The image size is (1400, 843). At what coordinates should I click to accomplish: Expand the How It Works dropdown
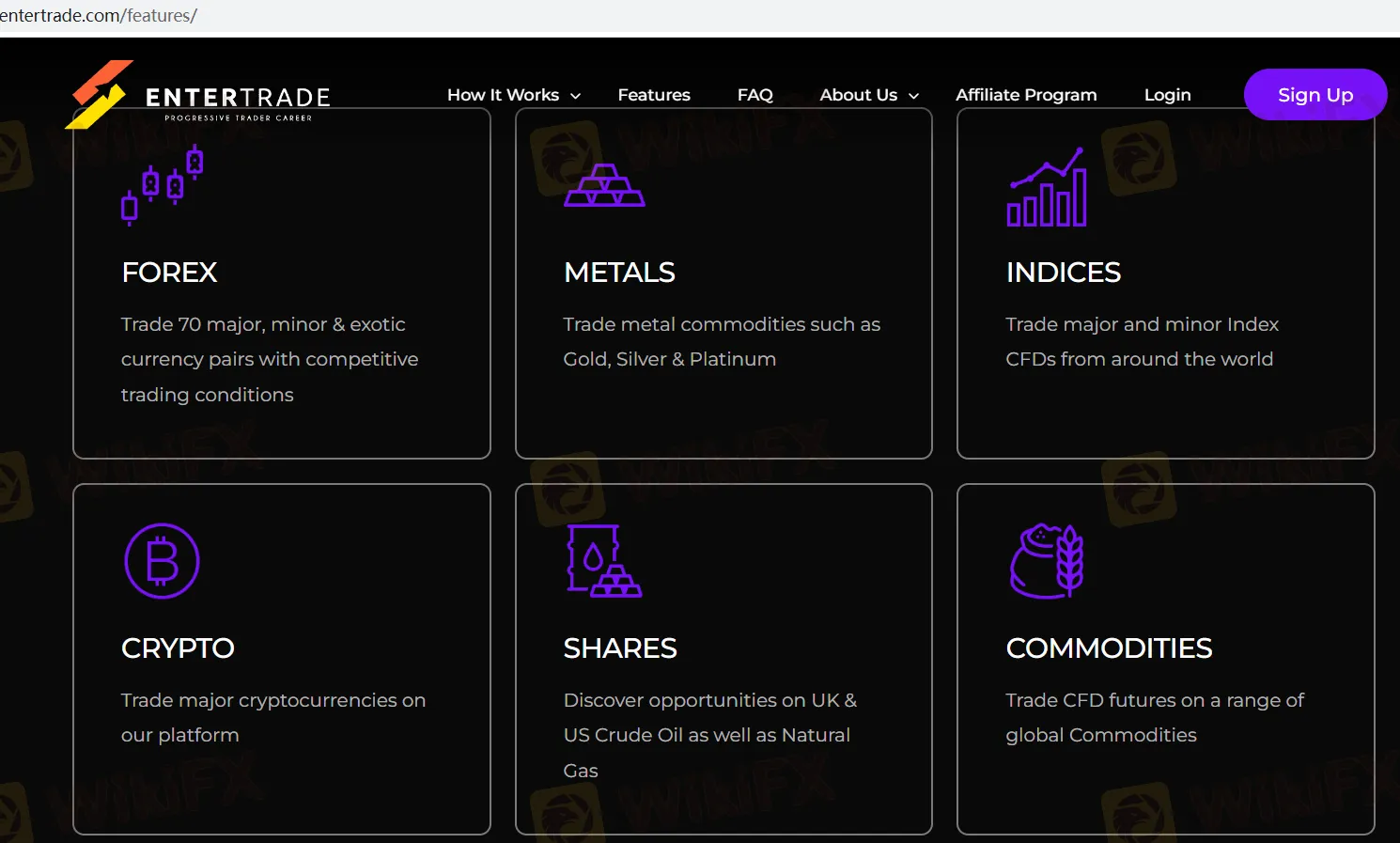coord(513,94)
